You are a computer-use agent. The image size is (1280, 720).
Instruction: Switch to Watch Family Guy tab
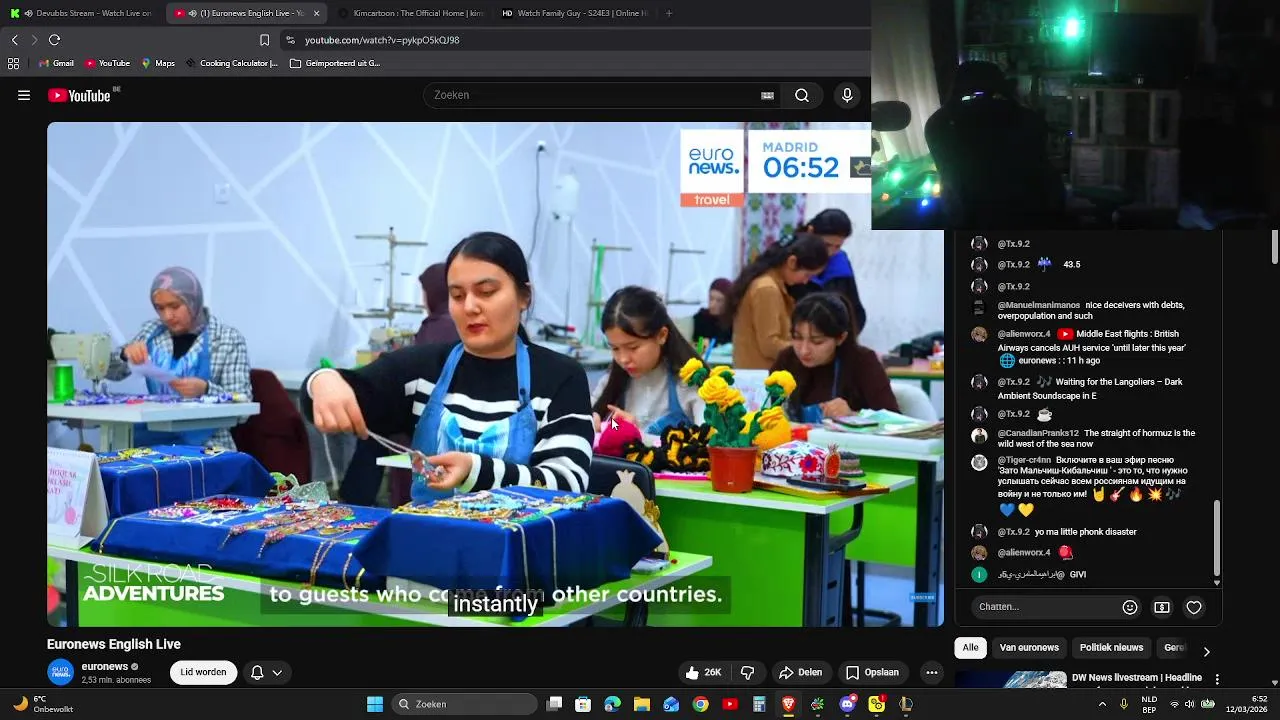click(x=574, y=13)
